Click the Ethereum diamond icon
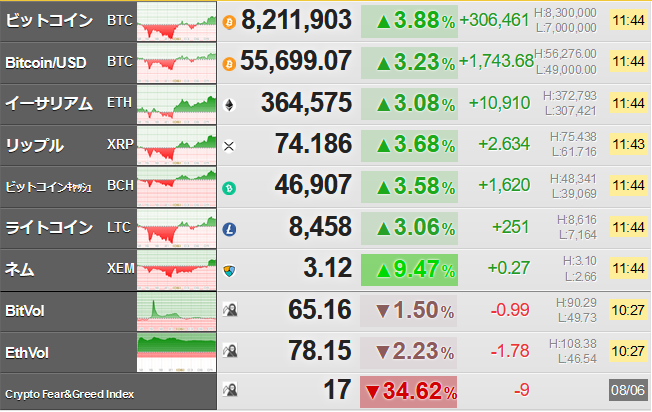The width and height of the screenshot is (652, 412). point(229,105)
